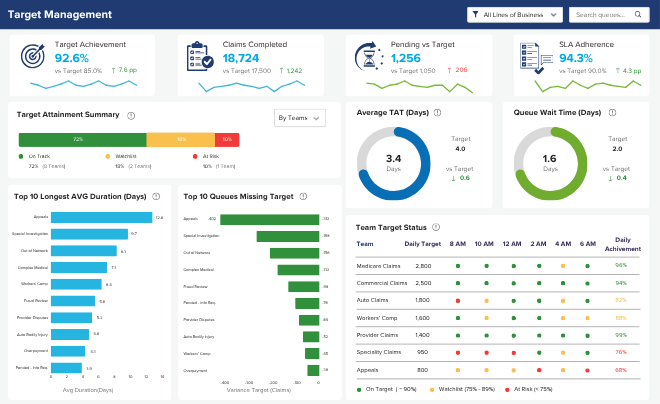This screenshot has width=660, height=404.
Task: Toggle the On Track legend item
Action: [x=35, y=156]
